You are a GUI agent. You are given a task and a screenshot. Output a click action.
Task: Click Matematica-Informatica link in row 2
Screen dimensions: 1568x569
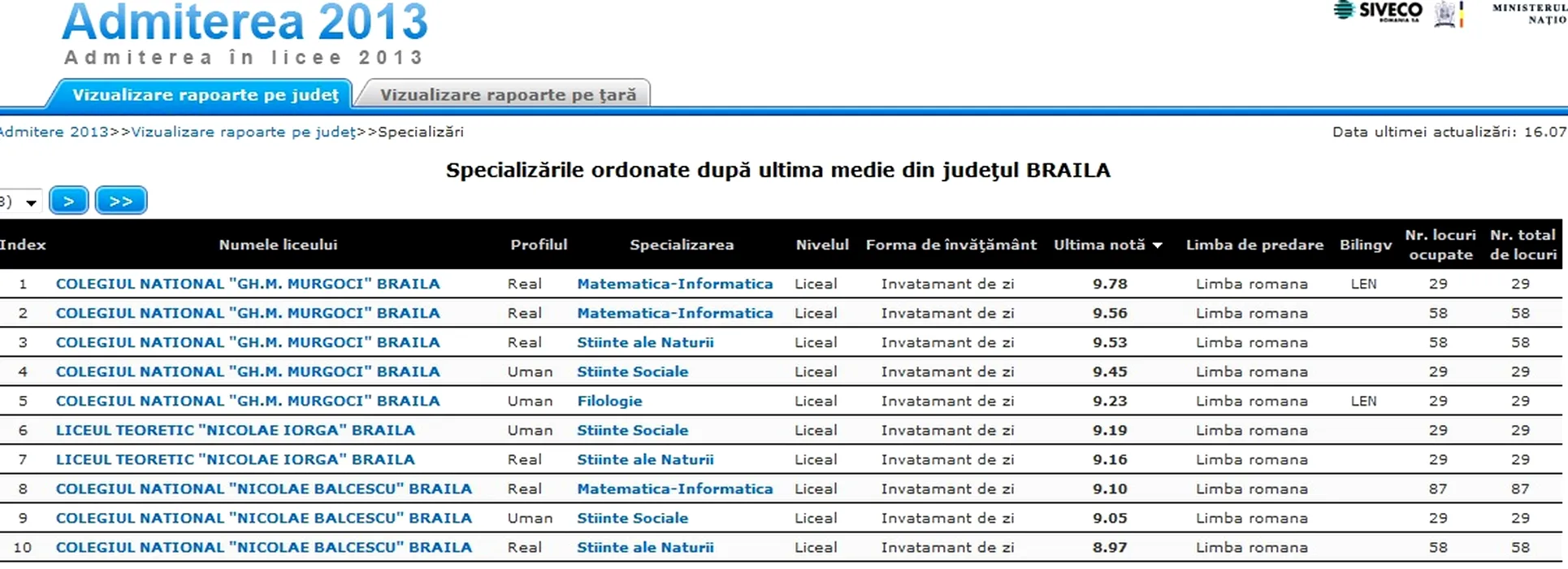click(674, 313)
